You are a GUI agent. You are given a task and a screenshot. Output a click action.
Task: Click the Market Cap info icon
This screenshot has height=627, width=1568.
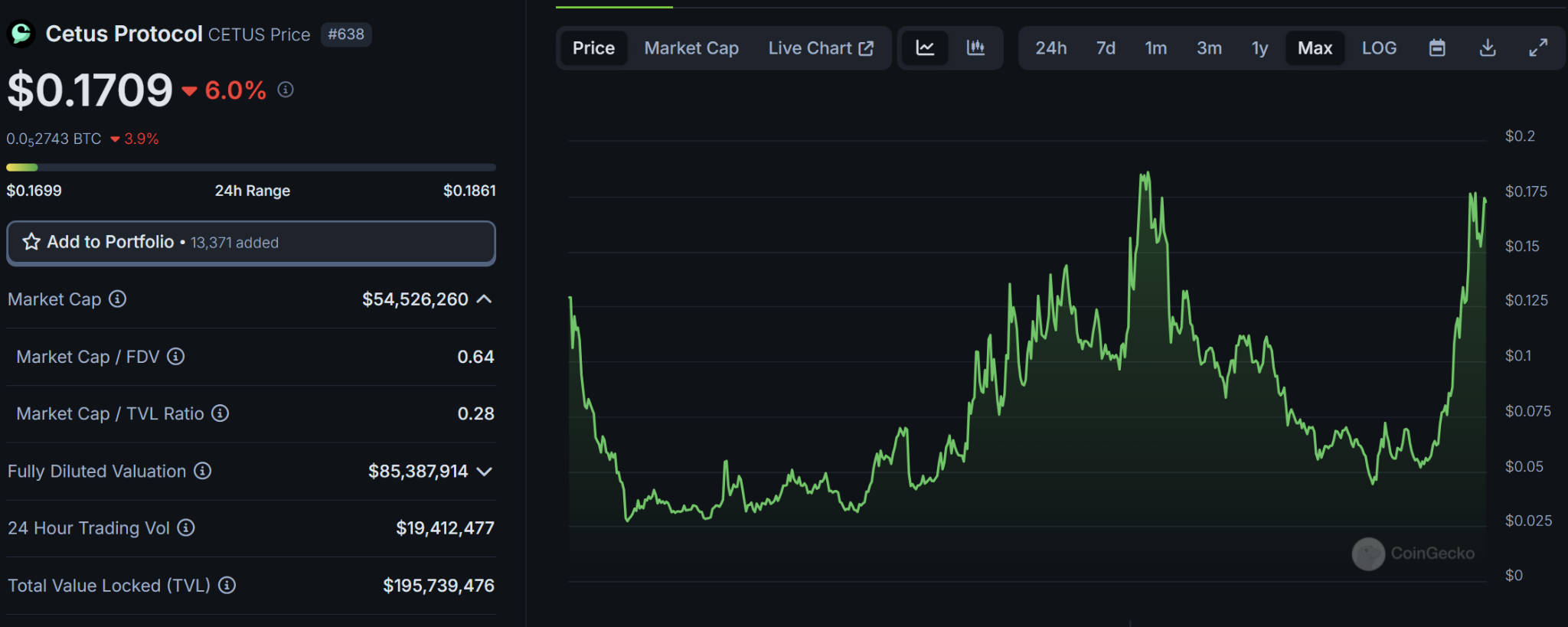coord(117,299)
